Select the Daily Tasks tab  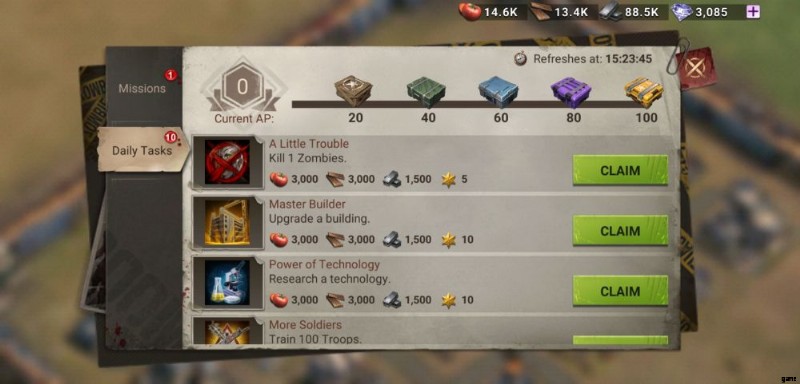(x=143, y=149)
